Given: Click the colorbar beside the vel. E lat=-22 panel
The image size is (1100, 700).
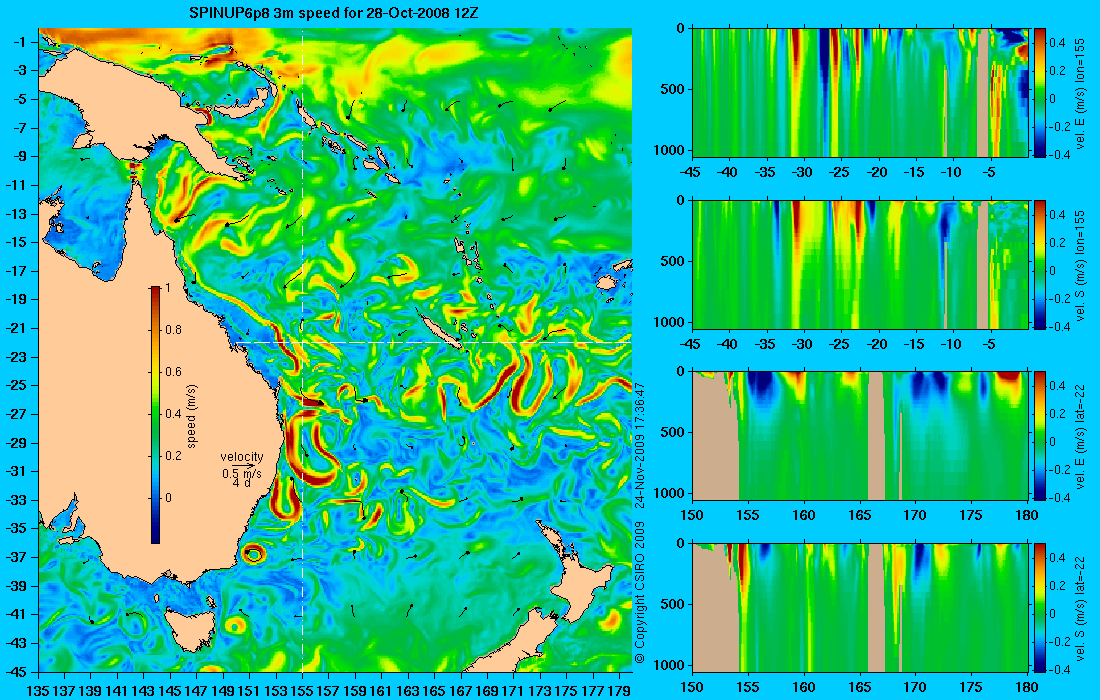Looking at the screenshot, I should [x=1040, y=436].
